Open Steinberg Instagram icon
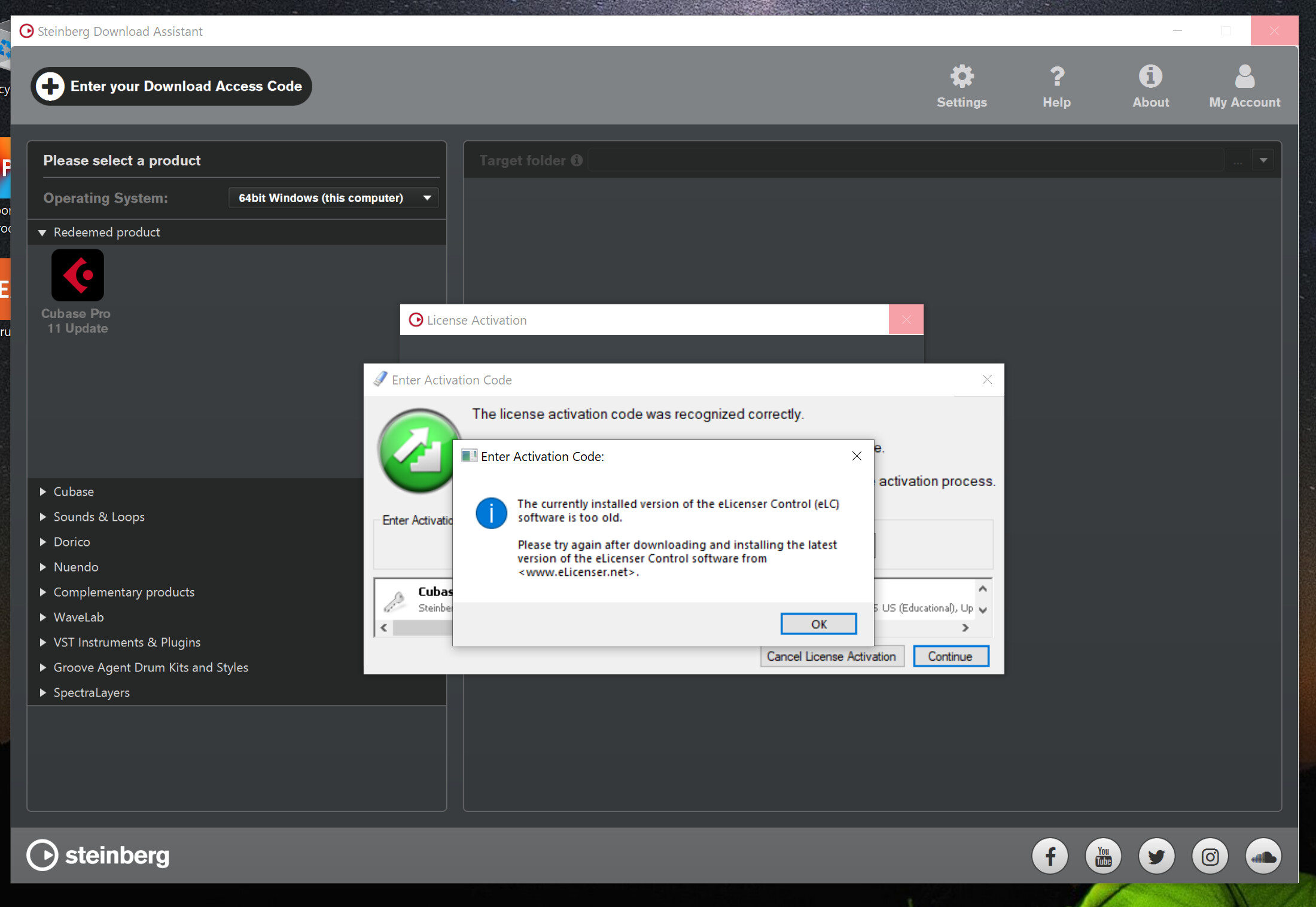Viewport: 1316px width, 907px height. tap(1210, 856)
